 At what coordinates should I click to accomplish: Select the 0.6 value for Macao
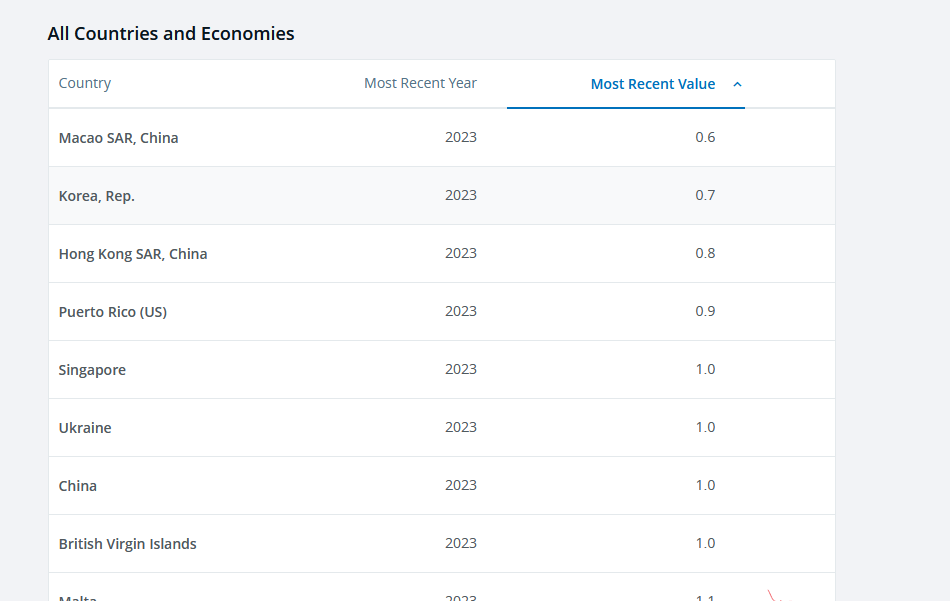point(705,138)
